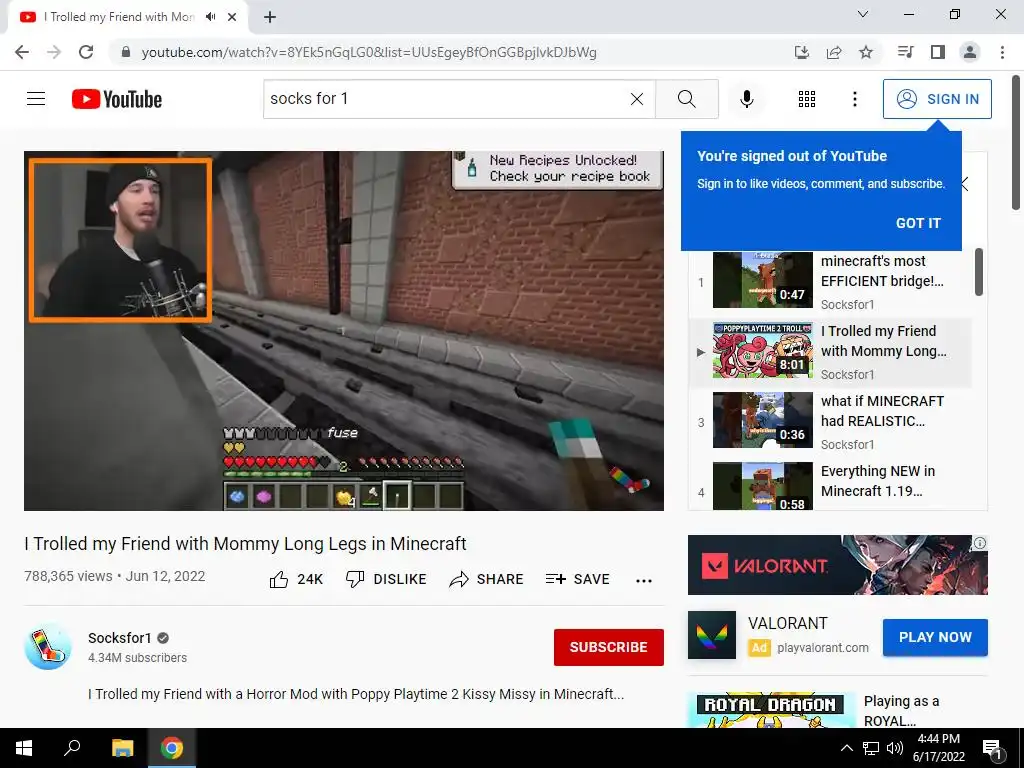The image size is (1024, 768).
Task: Open more actions ellipsis under video
Action: coord(644,581)
